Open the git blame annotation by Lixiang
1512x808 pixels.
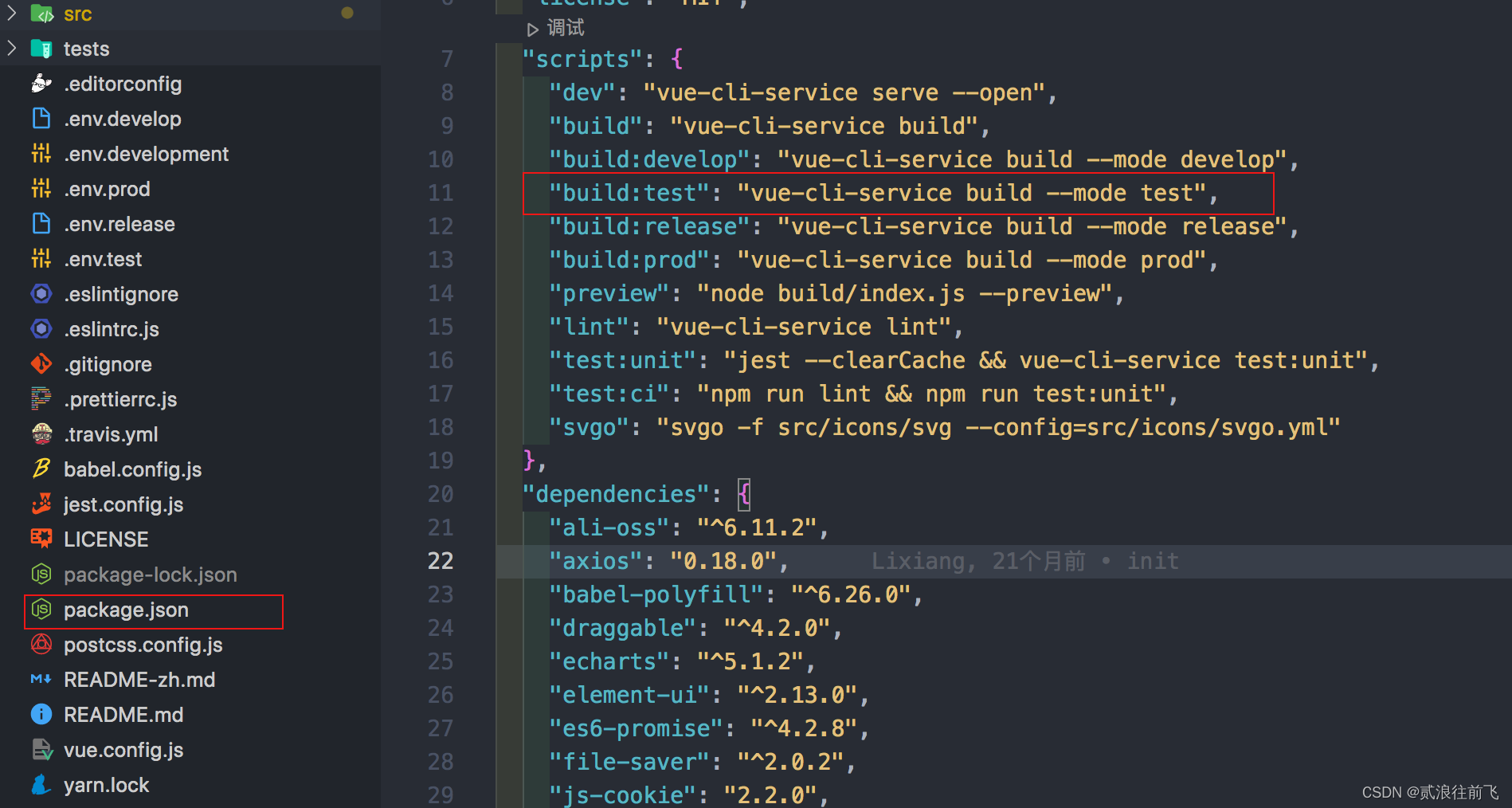point(1024,560)
